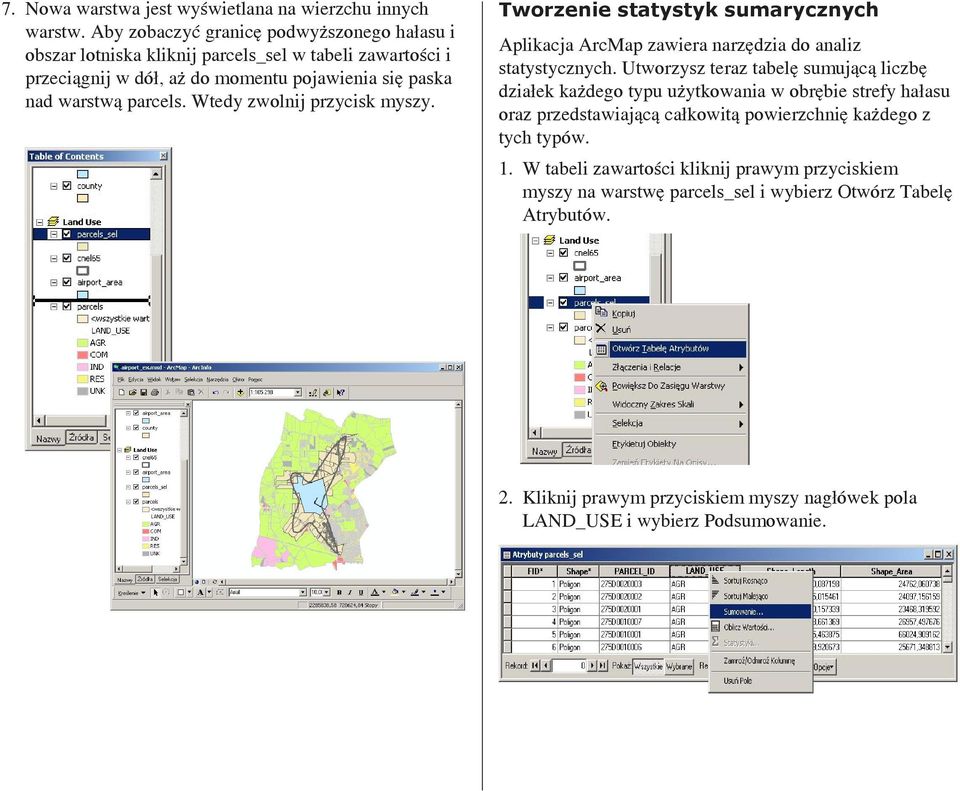Image resolution: width=960 pixels, height=791 pixels.
Task: Choose Etykietuj Obiekty from the layer menu
Action: pos(670,444)
